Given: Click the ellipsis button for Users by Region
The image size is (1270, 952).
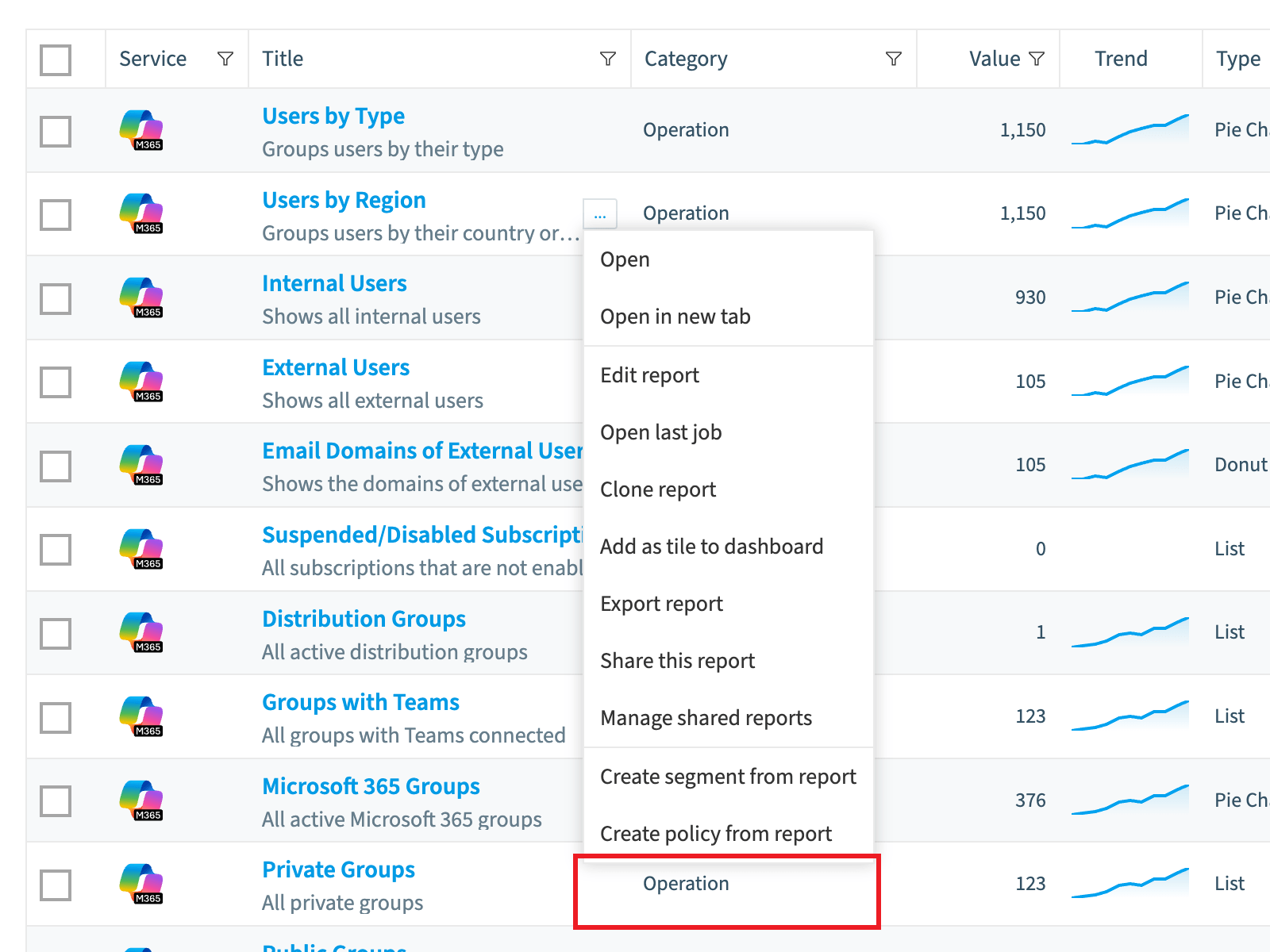Looking at the screenshot, I should pyautogui.click(x=600, y=213).
